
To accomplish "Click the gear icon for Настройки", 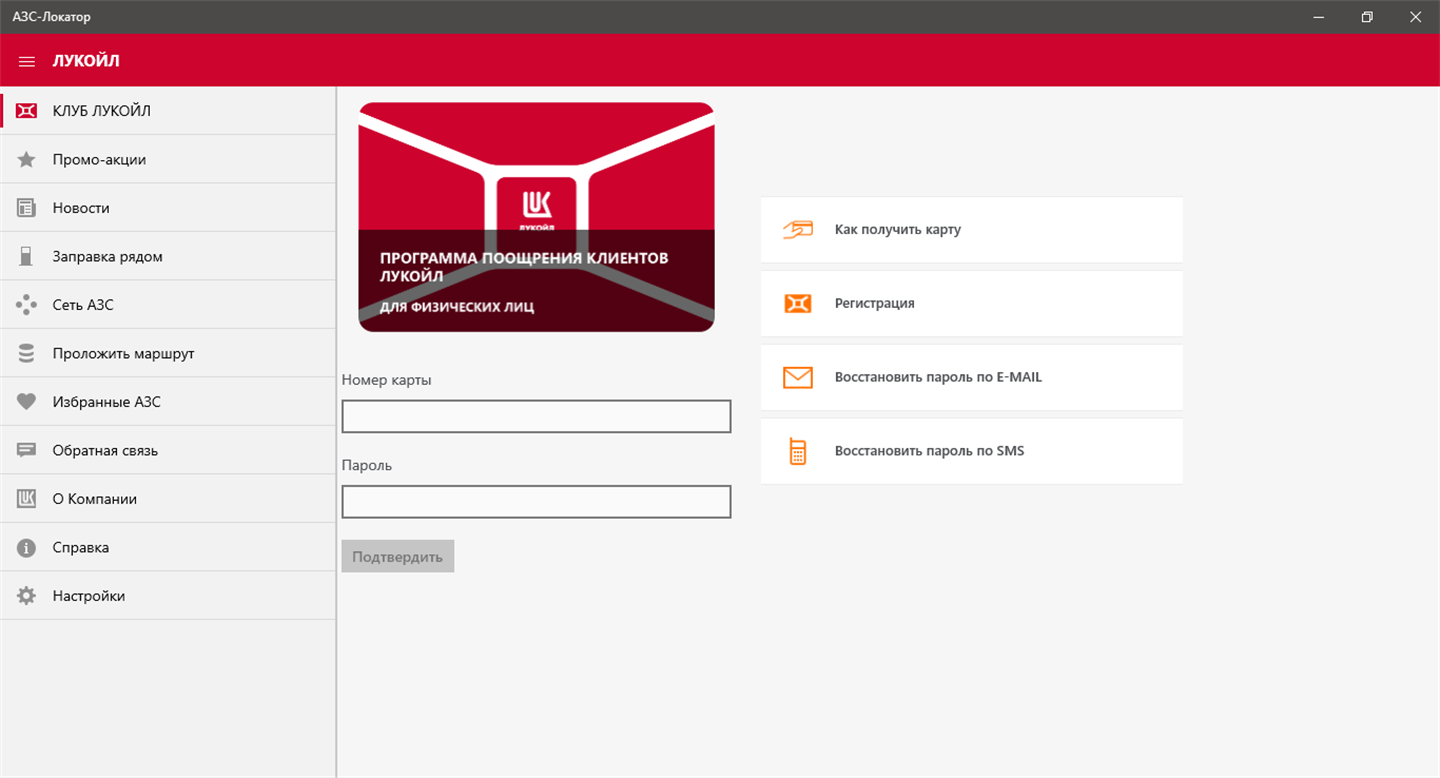I will coord(27,596).
